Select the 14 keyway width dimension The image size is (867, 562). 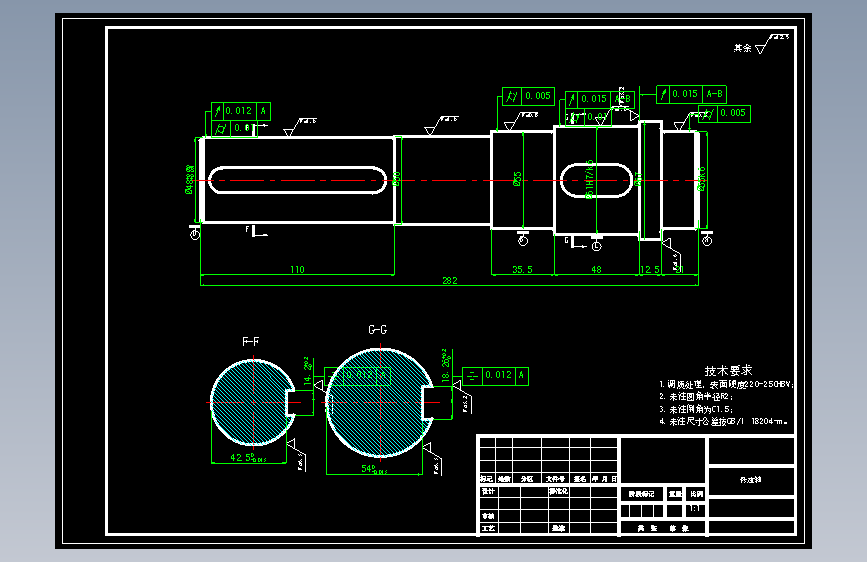tap(307, 371)
